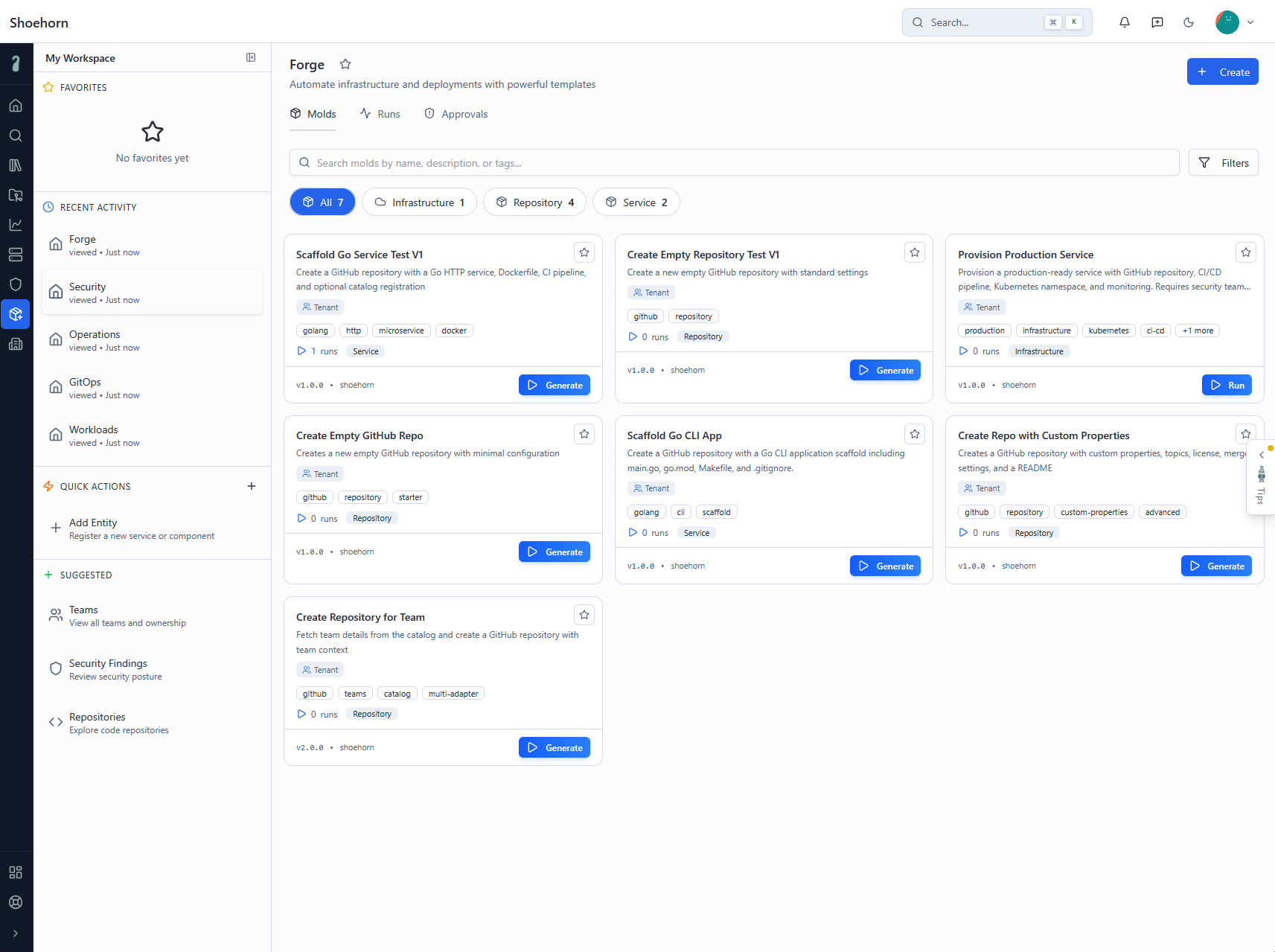Image resolution: width=1275 pixels, height=952 pixels.
Task: Open the Filters dropdown
Action: click(1223, 163)
